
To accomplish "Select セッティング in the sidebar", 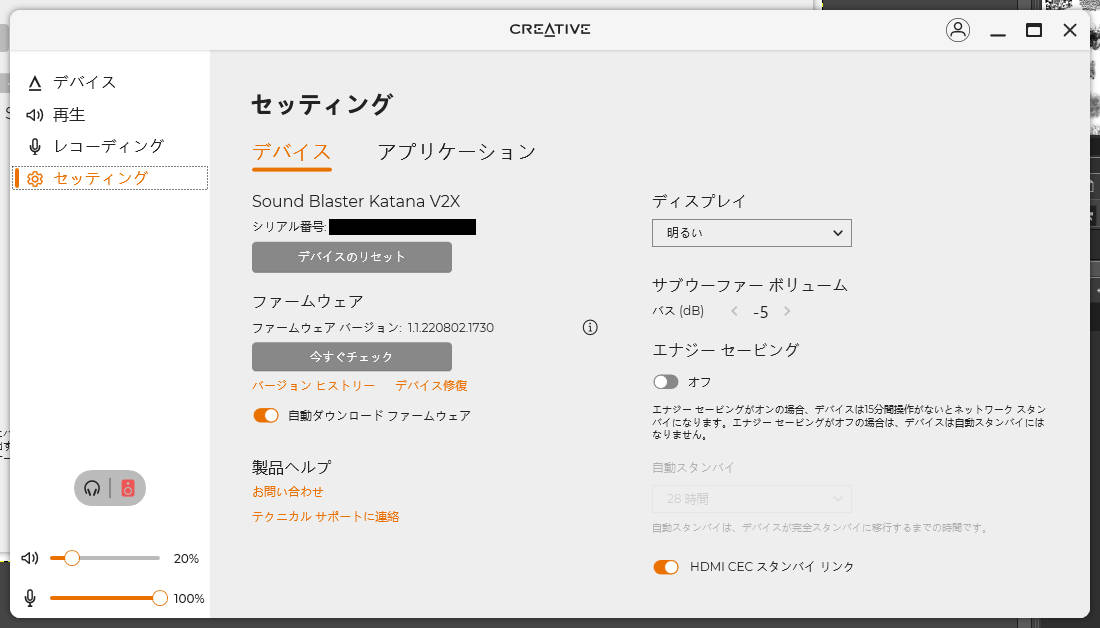I will [109, 178].
